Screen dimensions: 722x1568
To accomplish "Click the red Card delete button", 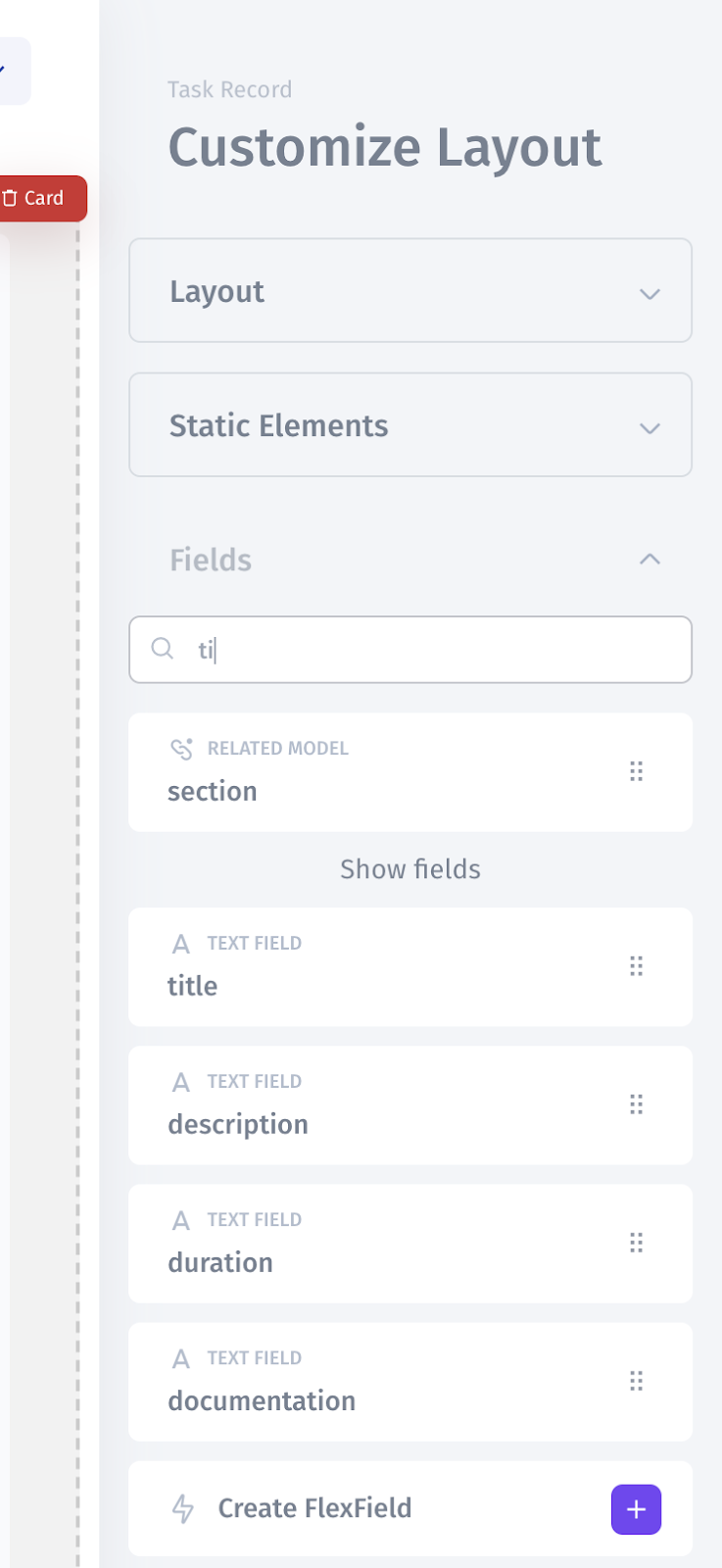I will (x=35, y=198).
